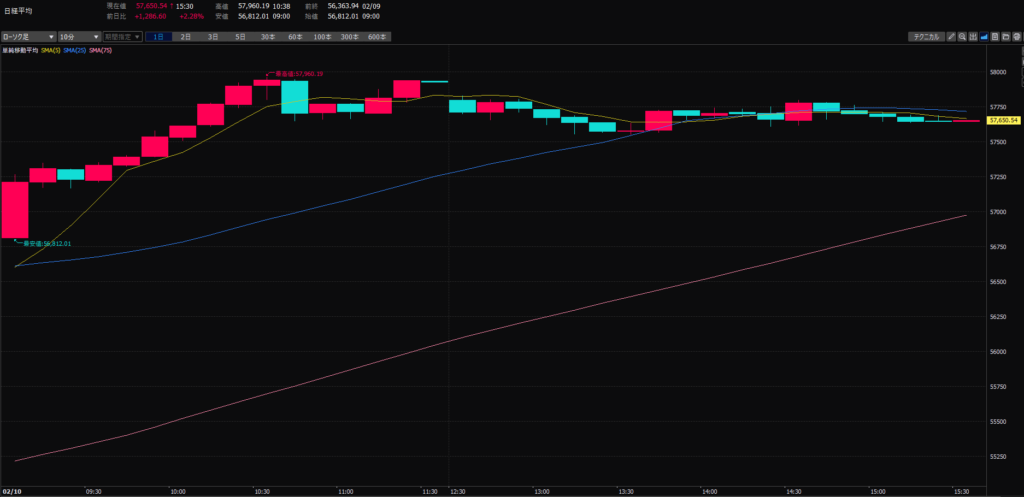The height and width of the screenshot is (497, 1024).
Task: Click the rightmost round toolbar icon
Action: [x=1017, y=37]
